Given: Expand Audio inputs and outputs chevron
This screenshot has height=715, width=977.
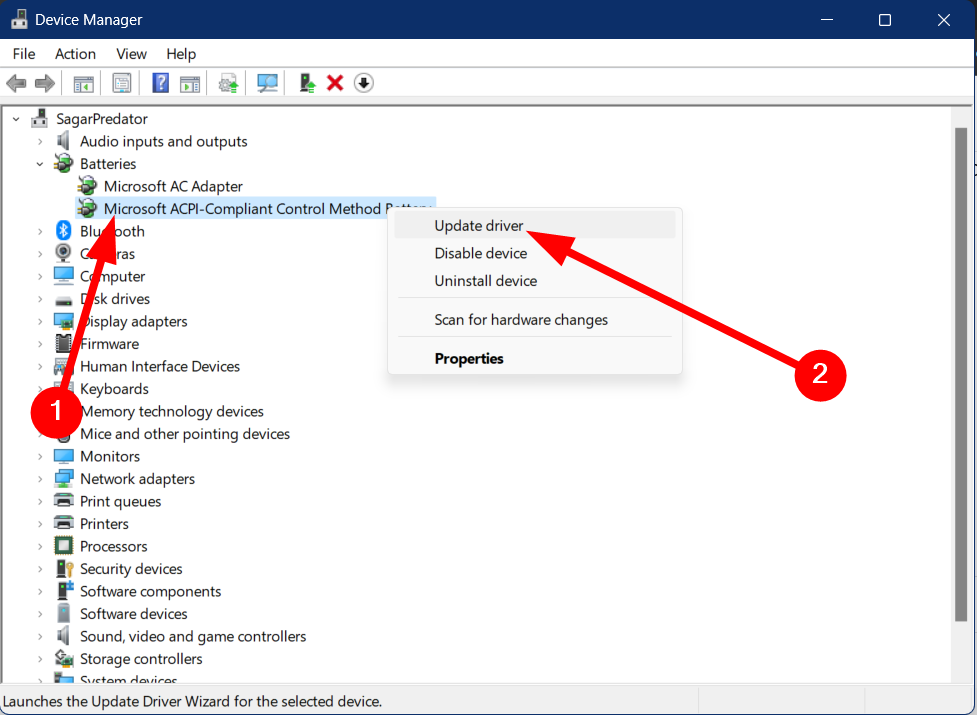Looking at the screenshot, I should (x=40, y=141).
